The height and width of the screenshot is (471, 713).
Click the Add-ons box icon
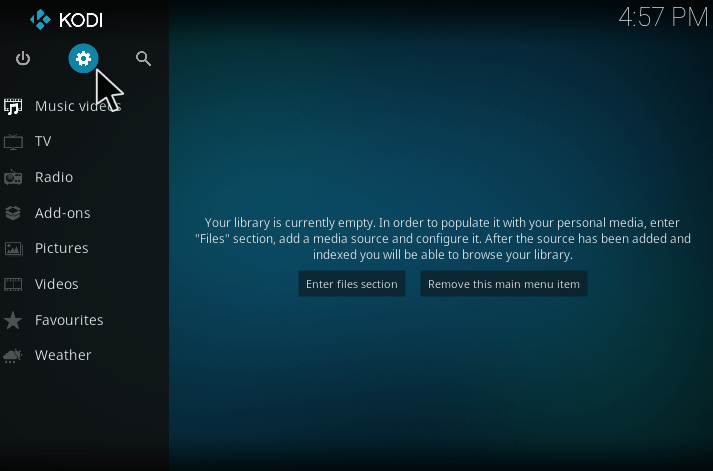(x=13, y=213)
